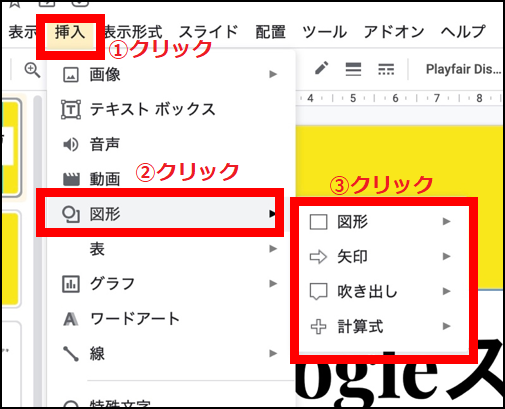Expand the 矢印 submenu arrow
This screenshot has height=409, width=505.
pyautogui.click(x=446, y=256)
